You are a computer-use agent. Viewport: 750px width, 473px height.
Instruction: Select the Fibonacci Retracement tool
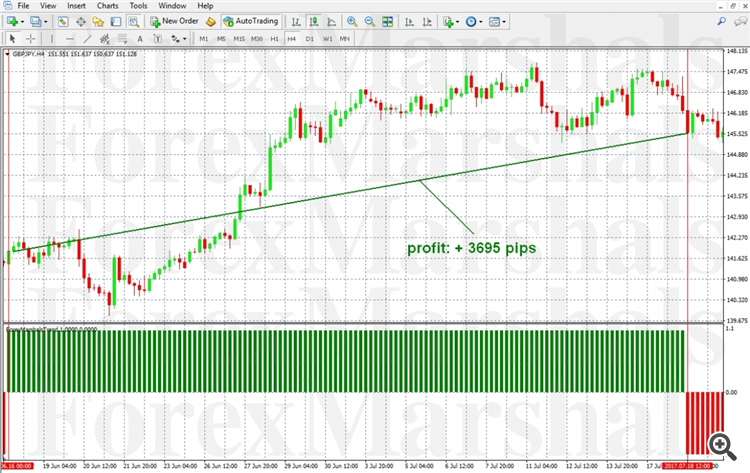122,39
